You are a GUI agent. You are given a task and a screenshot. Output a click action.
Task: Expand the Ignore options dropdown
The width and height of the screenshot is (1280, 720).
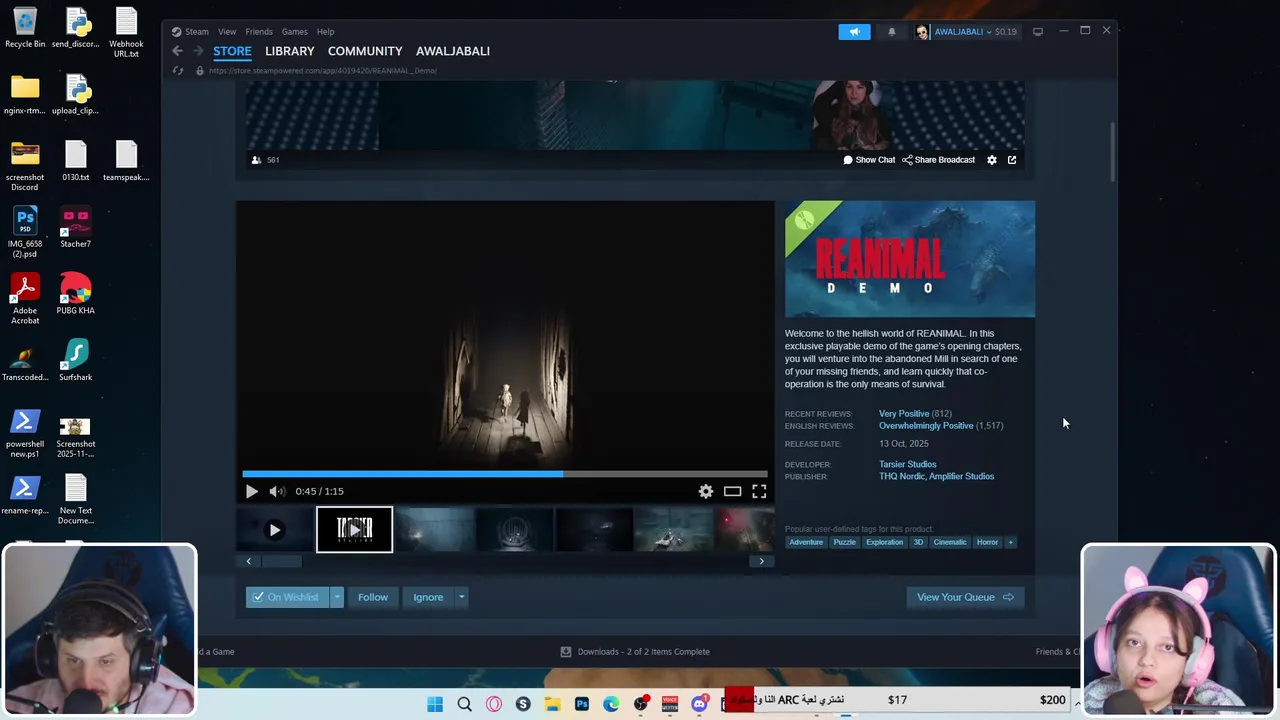tap(461, 597)
